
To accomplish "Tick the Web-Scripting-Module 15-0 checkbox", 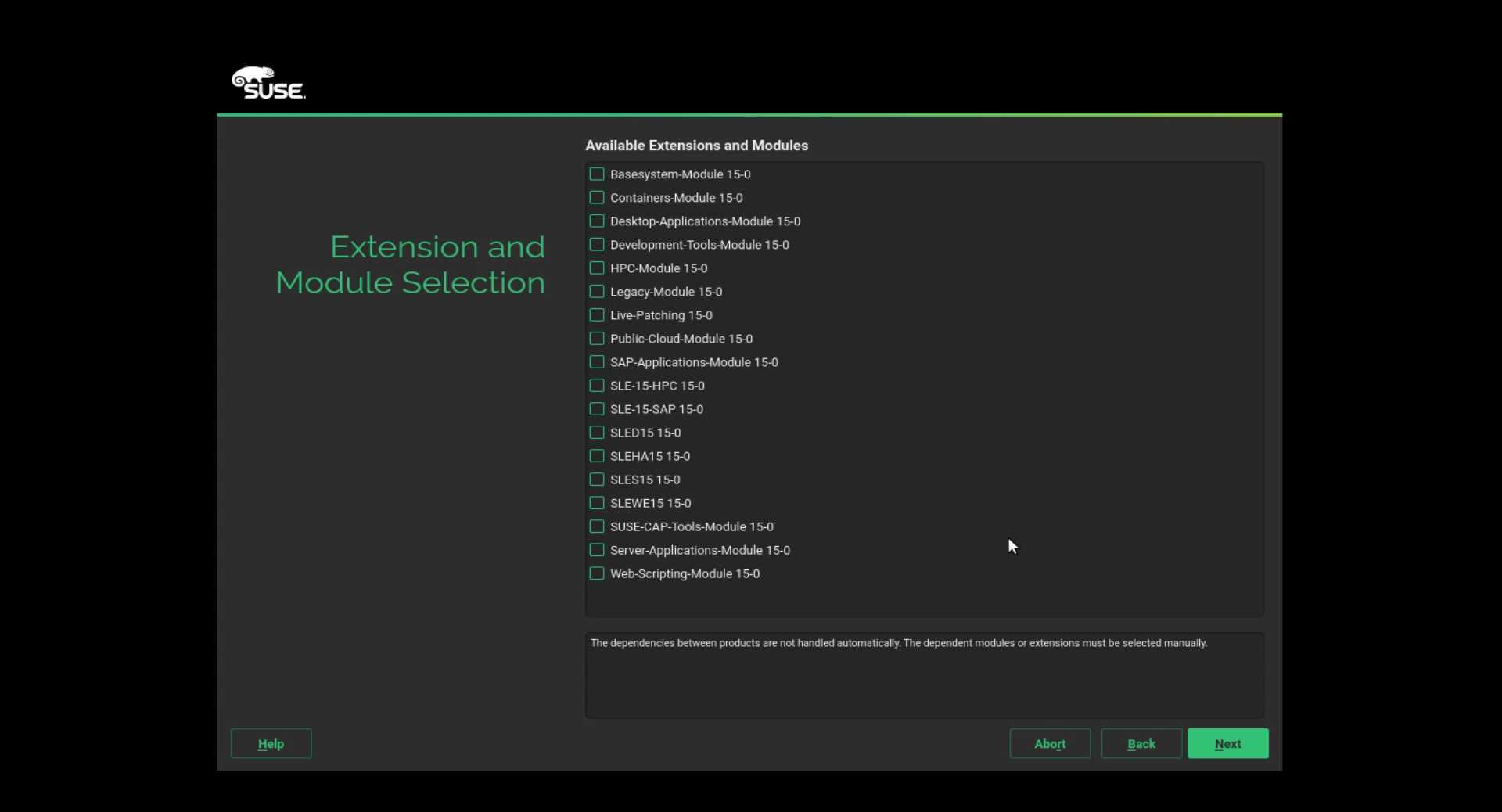I will coord(597,573).
